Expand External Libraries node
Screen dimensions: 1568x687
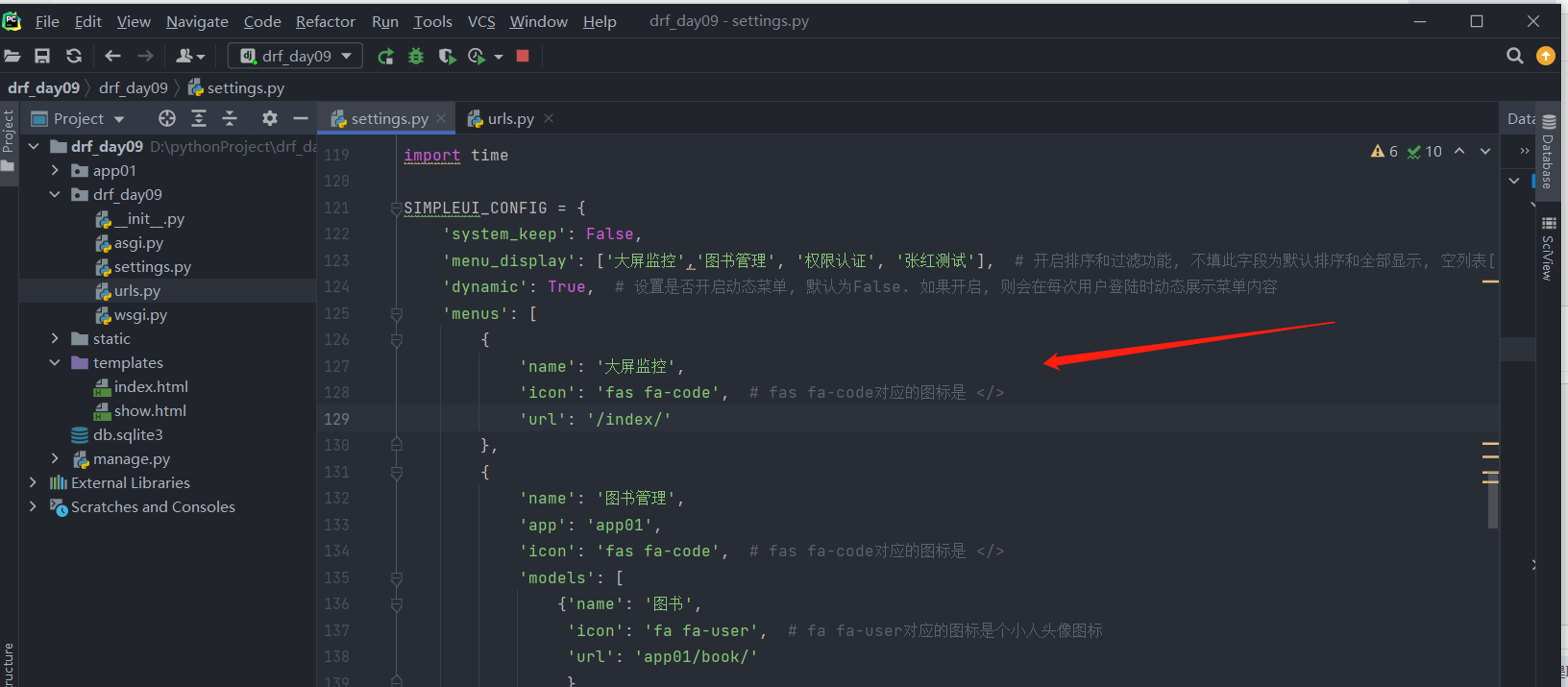click(34, 482)
